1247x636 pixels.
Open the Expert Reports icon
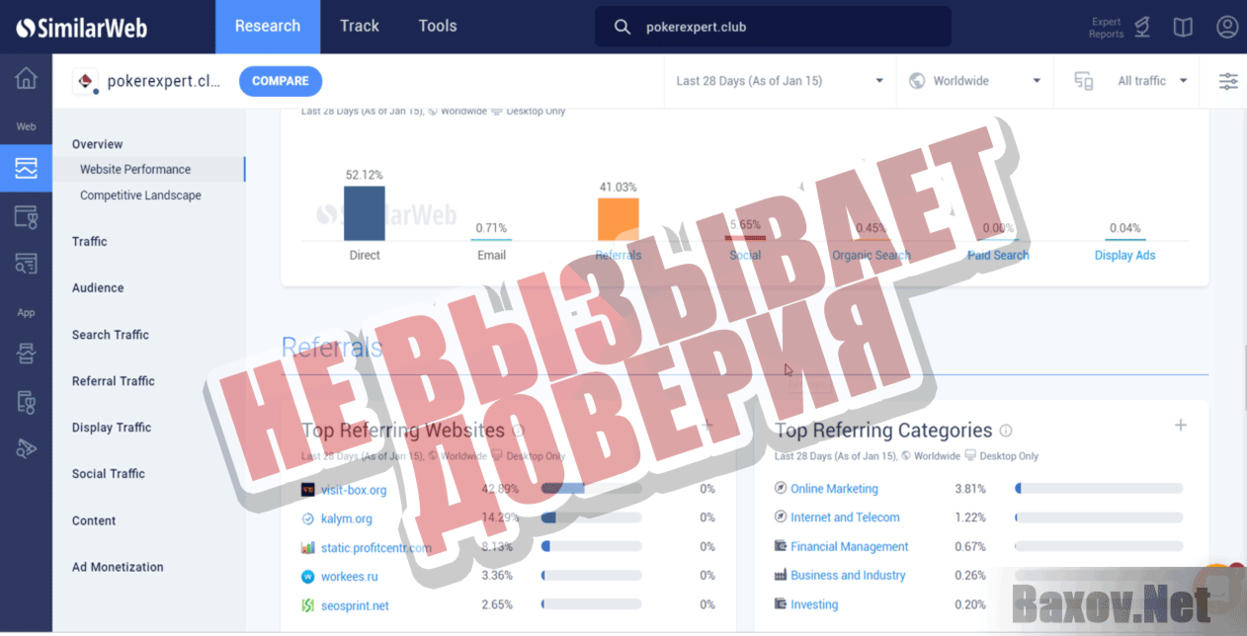1141,27
